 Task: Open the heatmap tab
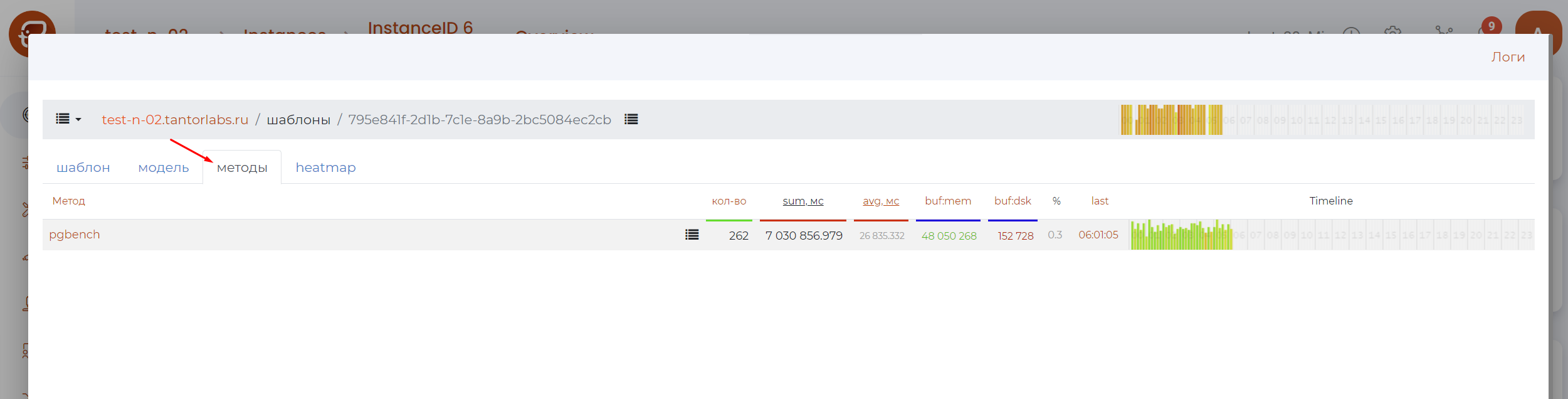click(x=325, y=168)
